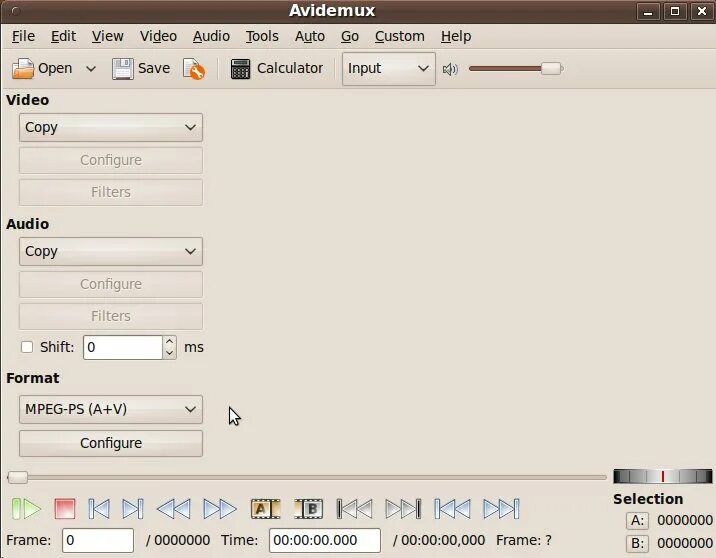
Task: Open the Tools menu
Action: [262, 36]
